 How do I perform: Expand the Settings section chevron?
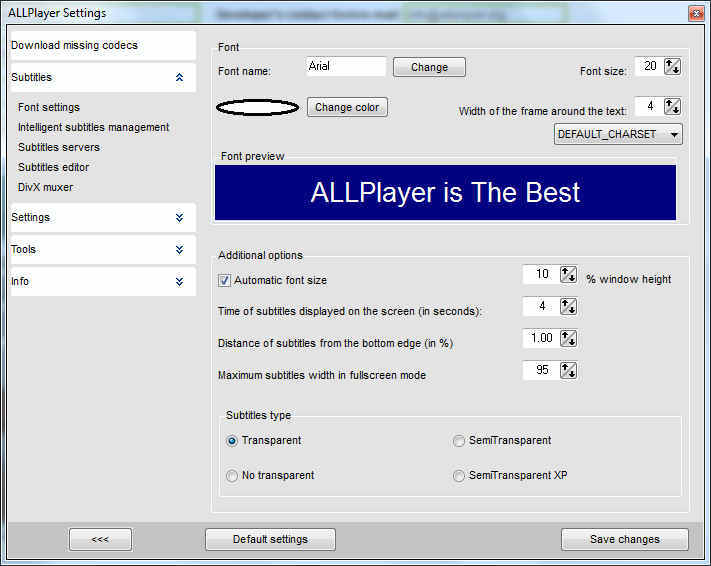[x=180, y=218]
